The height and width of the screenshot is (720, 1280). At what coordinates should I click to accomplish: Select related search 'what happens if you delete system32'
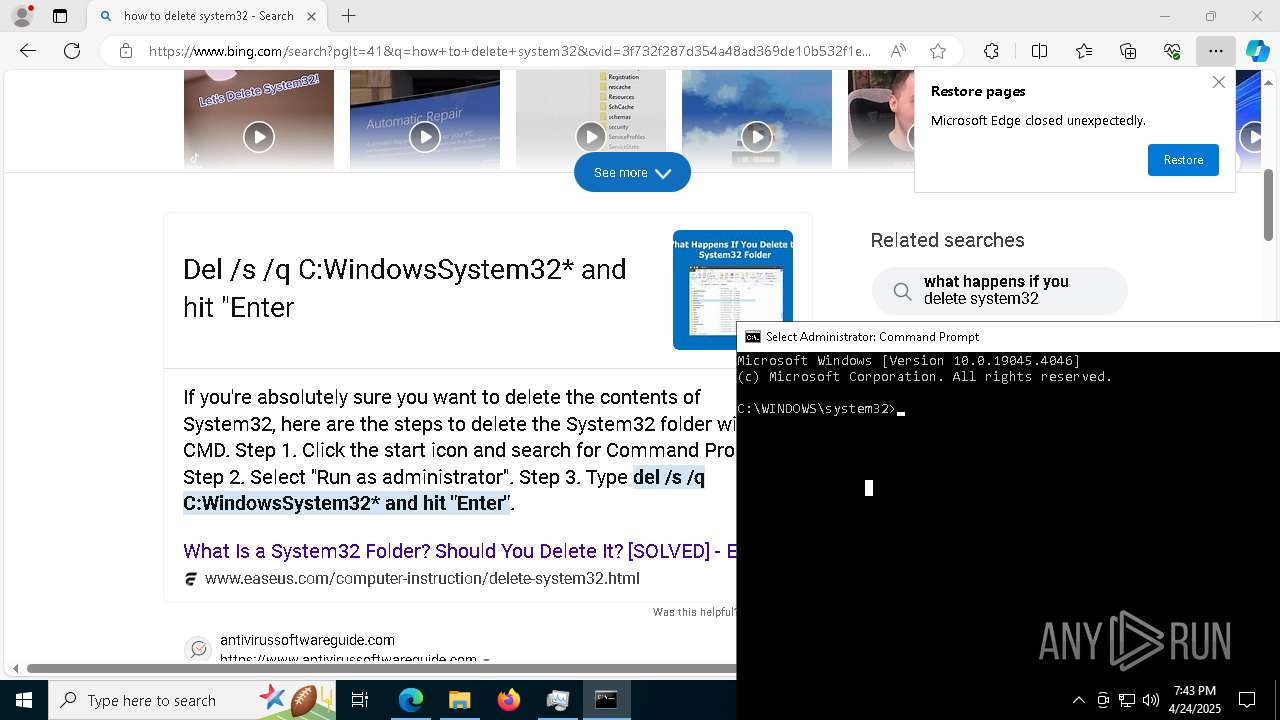(1000, 291)
